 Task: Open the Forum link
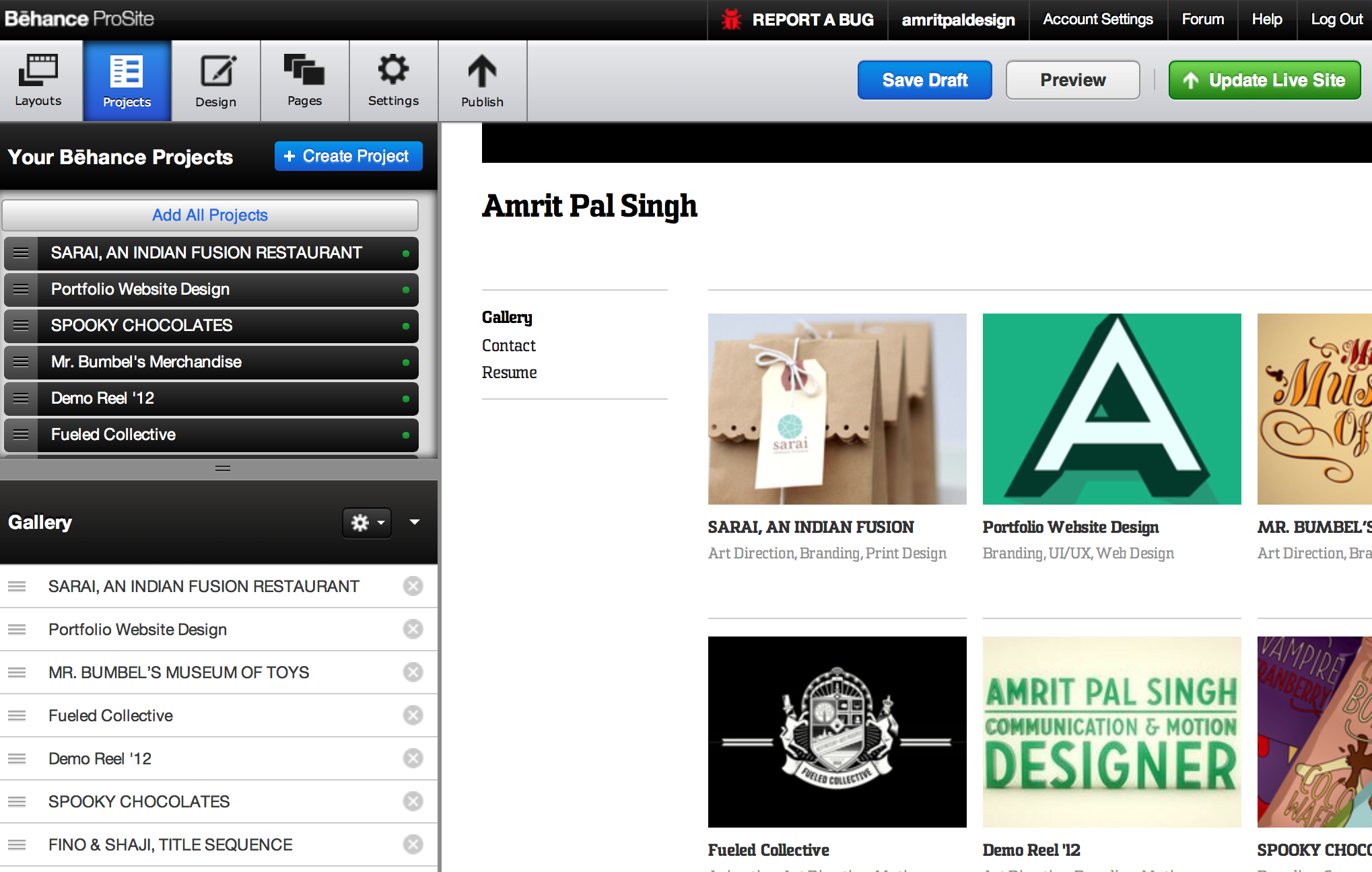(1203, 20)
